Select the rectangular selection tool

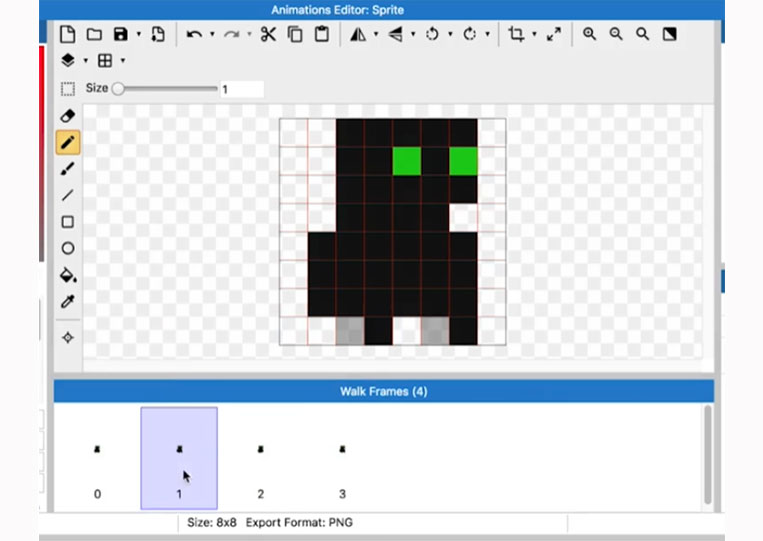coord(68,89)
